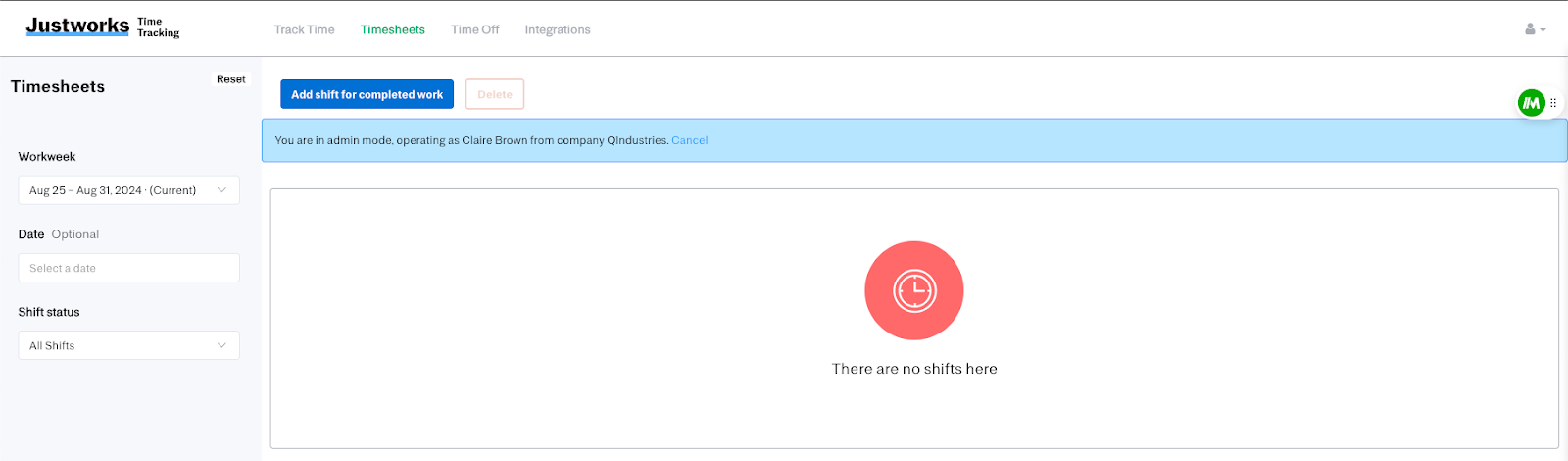The width and height of the screenshot is (1568, 461).
Task: Open the user profile icon menu
Action: pos(1530,29)
